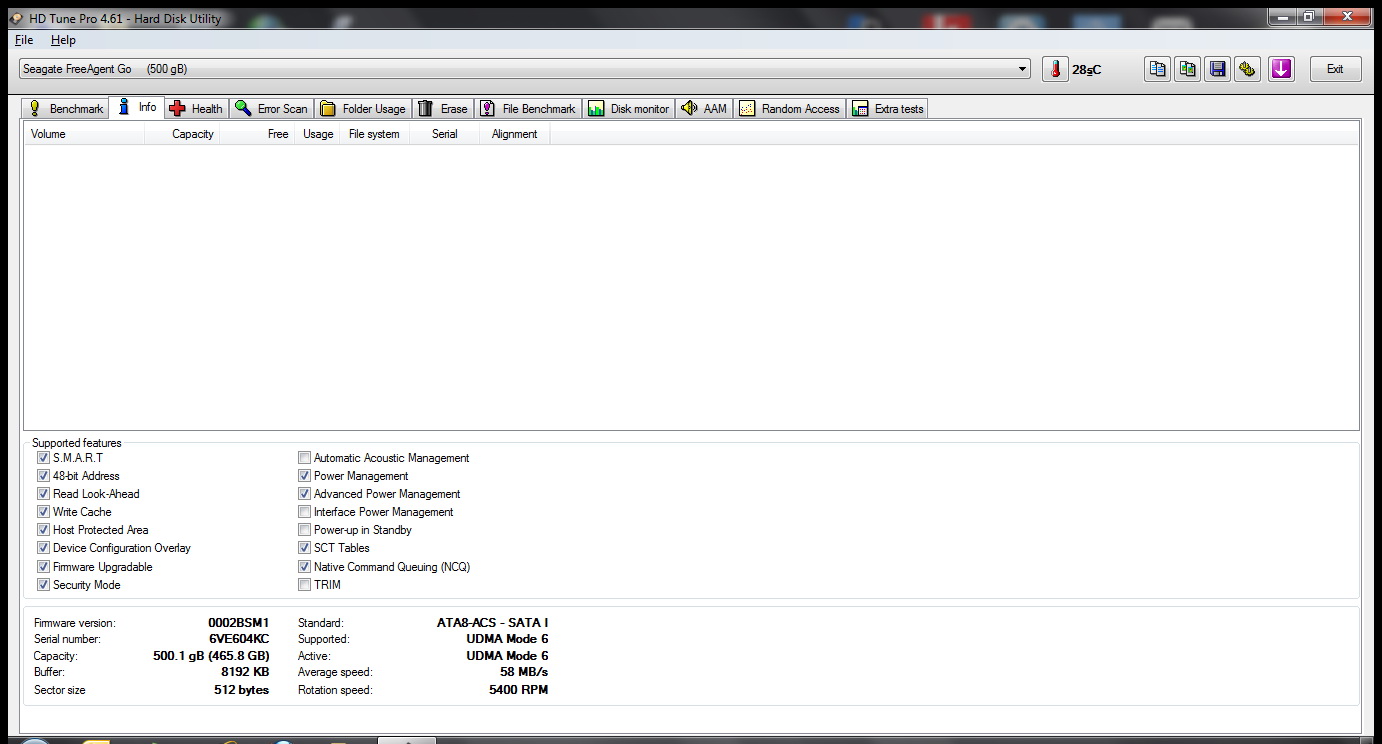The width and height of the screenshot is (1382, 744).
Task: Click the standard value ATA8-ACS - SATA I
Action: (493, 623)
